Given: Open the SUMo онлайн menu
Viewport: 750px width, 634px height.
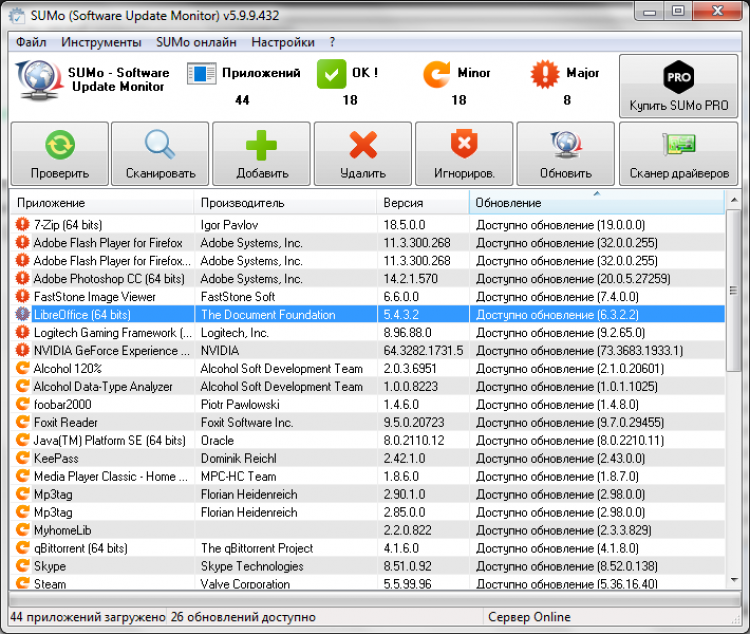Looking at the screenshot, I should pos(196,42).
